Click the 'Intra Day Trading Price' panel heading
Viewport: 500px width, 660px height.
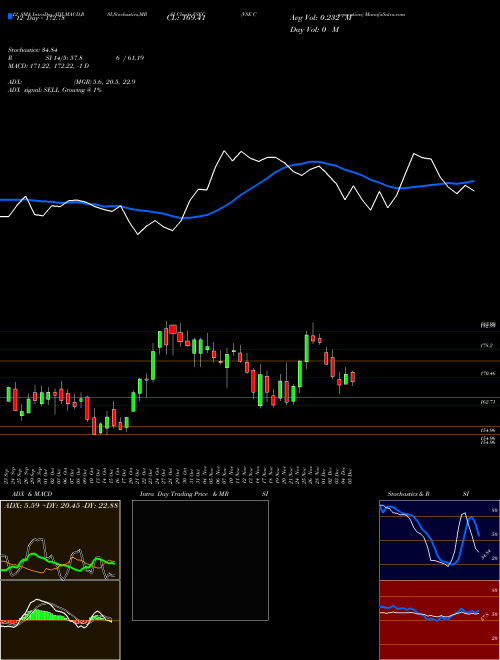pyautogui.click(x=174, y=494)
